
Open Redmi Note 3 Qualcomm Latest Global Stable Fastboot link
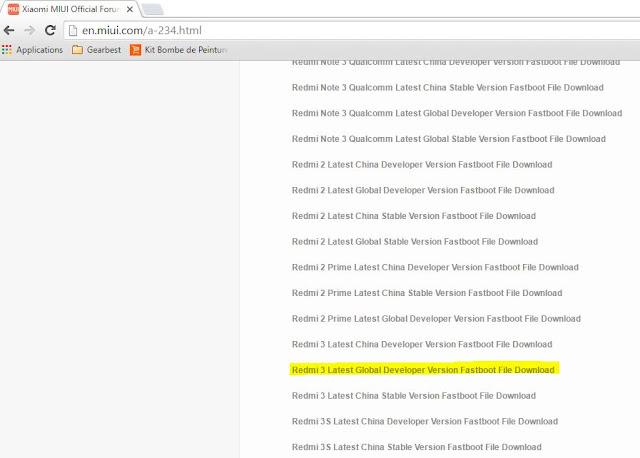click(x=449, y=139)
